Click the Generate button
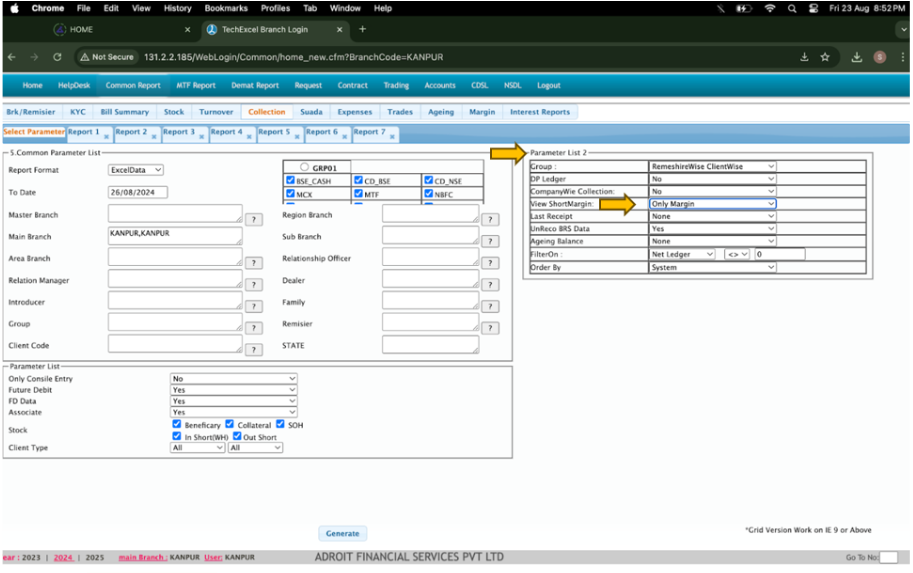 (342, 534)
